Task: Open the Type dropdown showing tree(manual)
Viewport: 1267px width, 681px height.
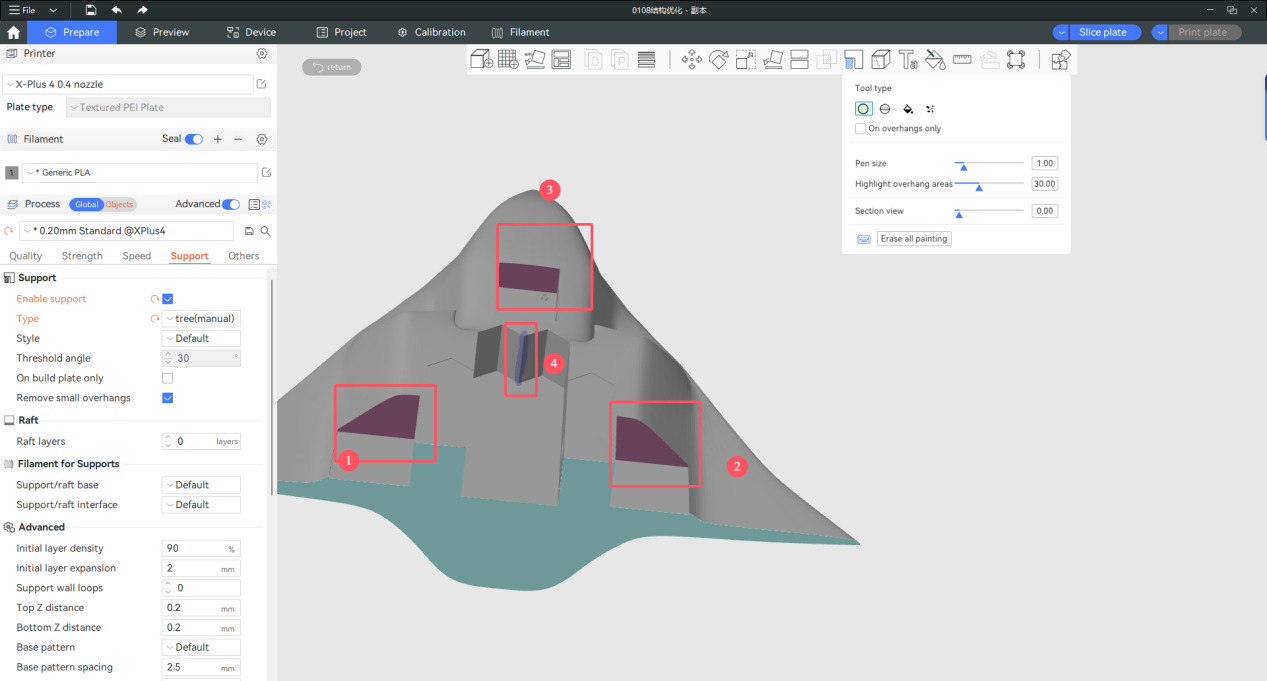Action: pyautogui.click(x=200, y=318)
